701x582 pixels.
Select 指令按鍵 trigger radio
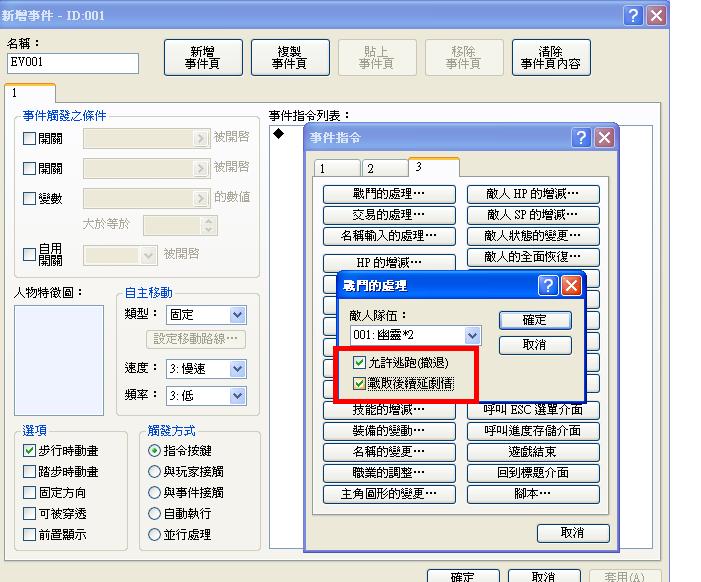click(154, 451)
